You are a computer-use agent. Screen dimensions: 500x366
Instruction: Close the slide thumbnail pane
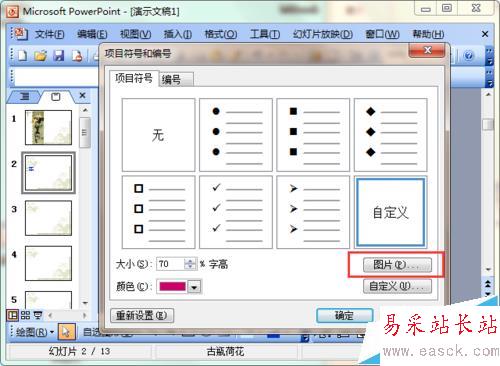(x=82, y=96)
